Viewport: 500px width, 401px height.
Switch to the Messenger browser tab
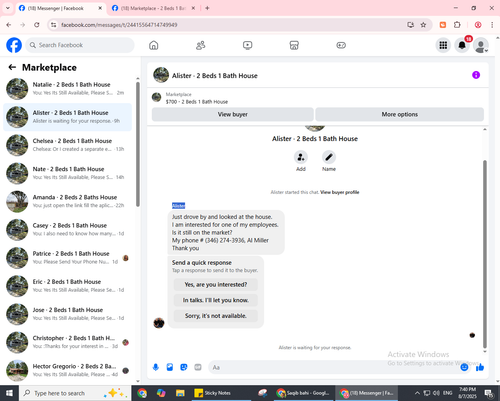[x=60, y=8]
